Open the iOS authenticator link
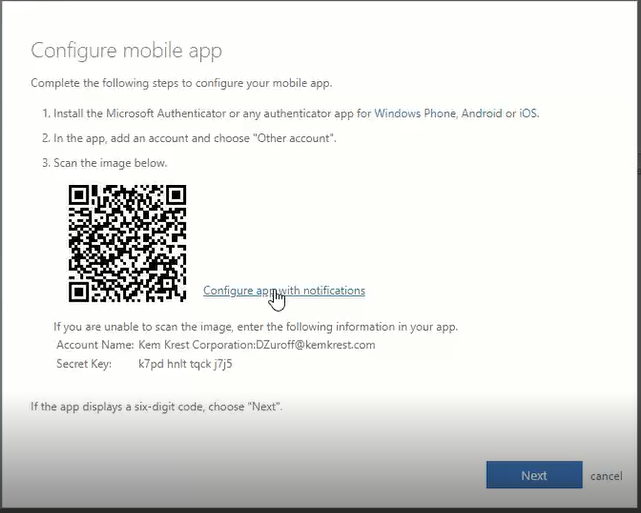The image size is (641, 513). point(527,114)
